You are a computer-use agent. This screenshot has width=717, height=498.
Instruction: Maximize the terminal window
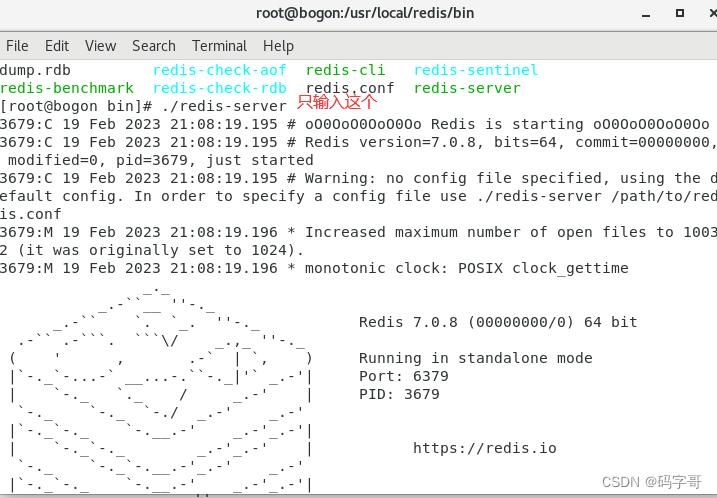coord(680,13)
